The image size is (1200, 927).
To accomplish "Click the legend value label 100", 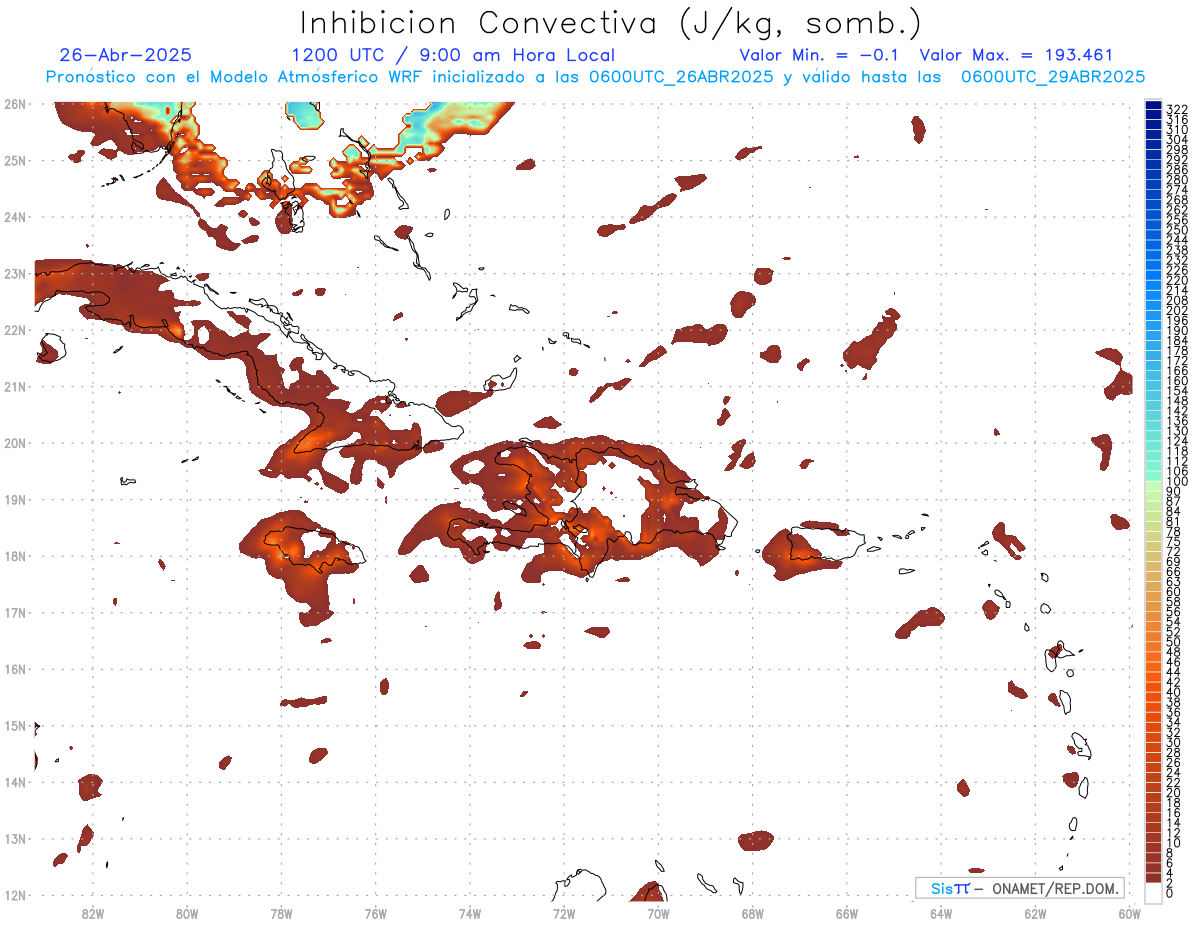I will (x=1177, y=481).
